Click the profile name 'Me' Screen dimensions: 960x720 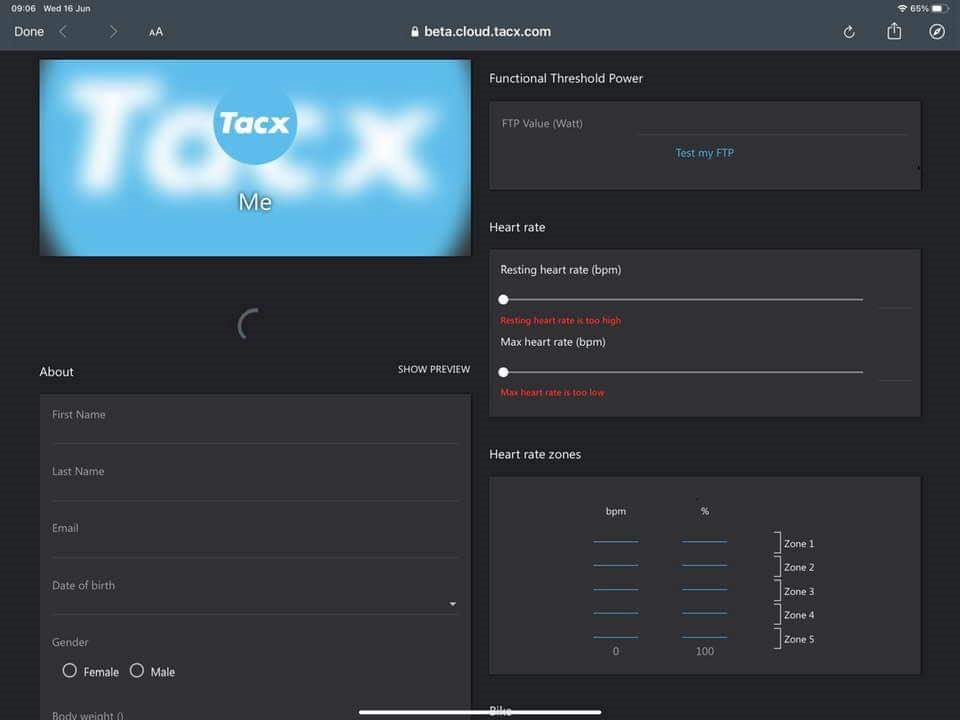click(255, 202)
